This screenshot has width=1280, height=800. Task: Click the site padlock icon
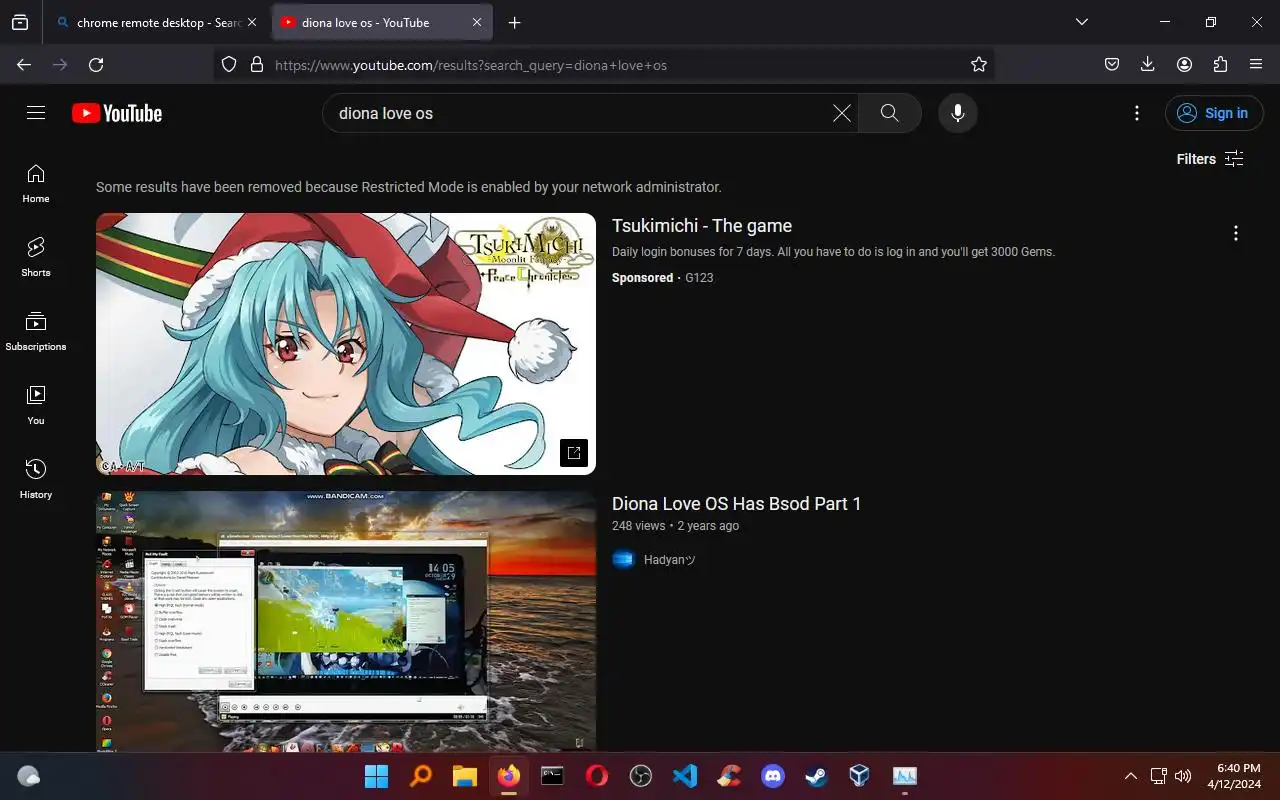click(x=256, y=64)
